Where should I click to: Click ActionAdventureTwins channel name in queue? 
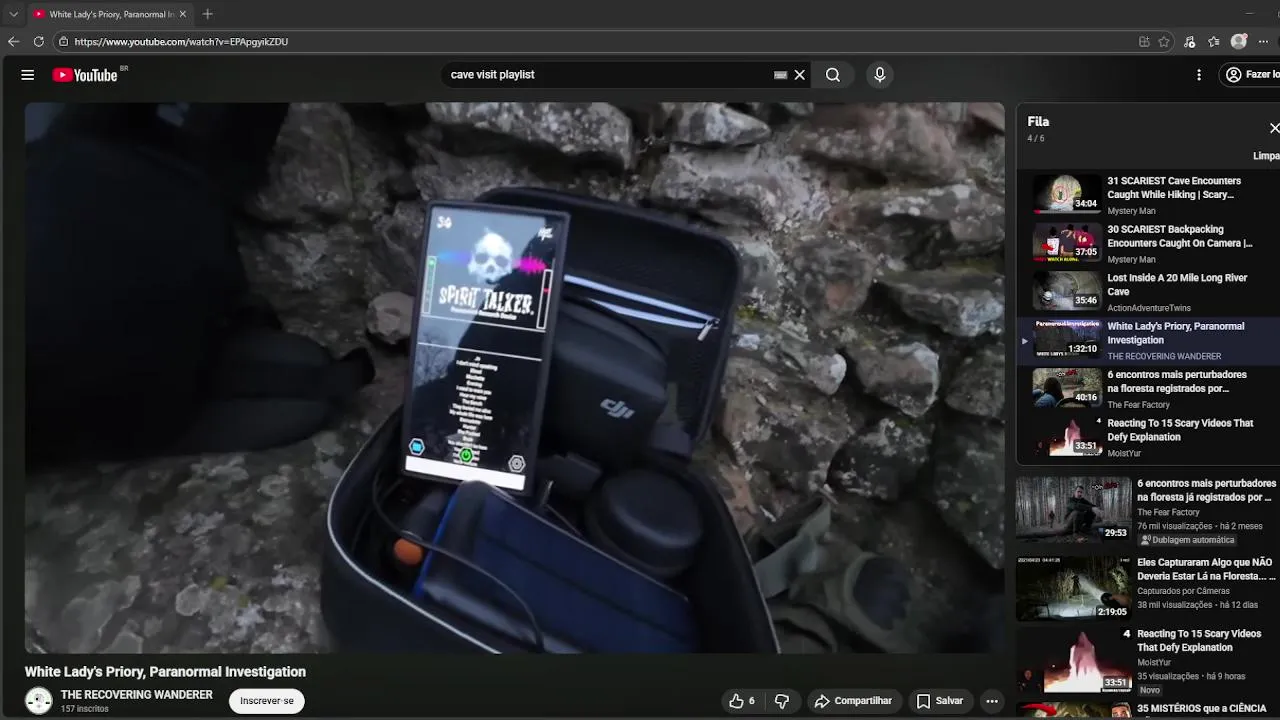click(1149, 308)
